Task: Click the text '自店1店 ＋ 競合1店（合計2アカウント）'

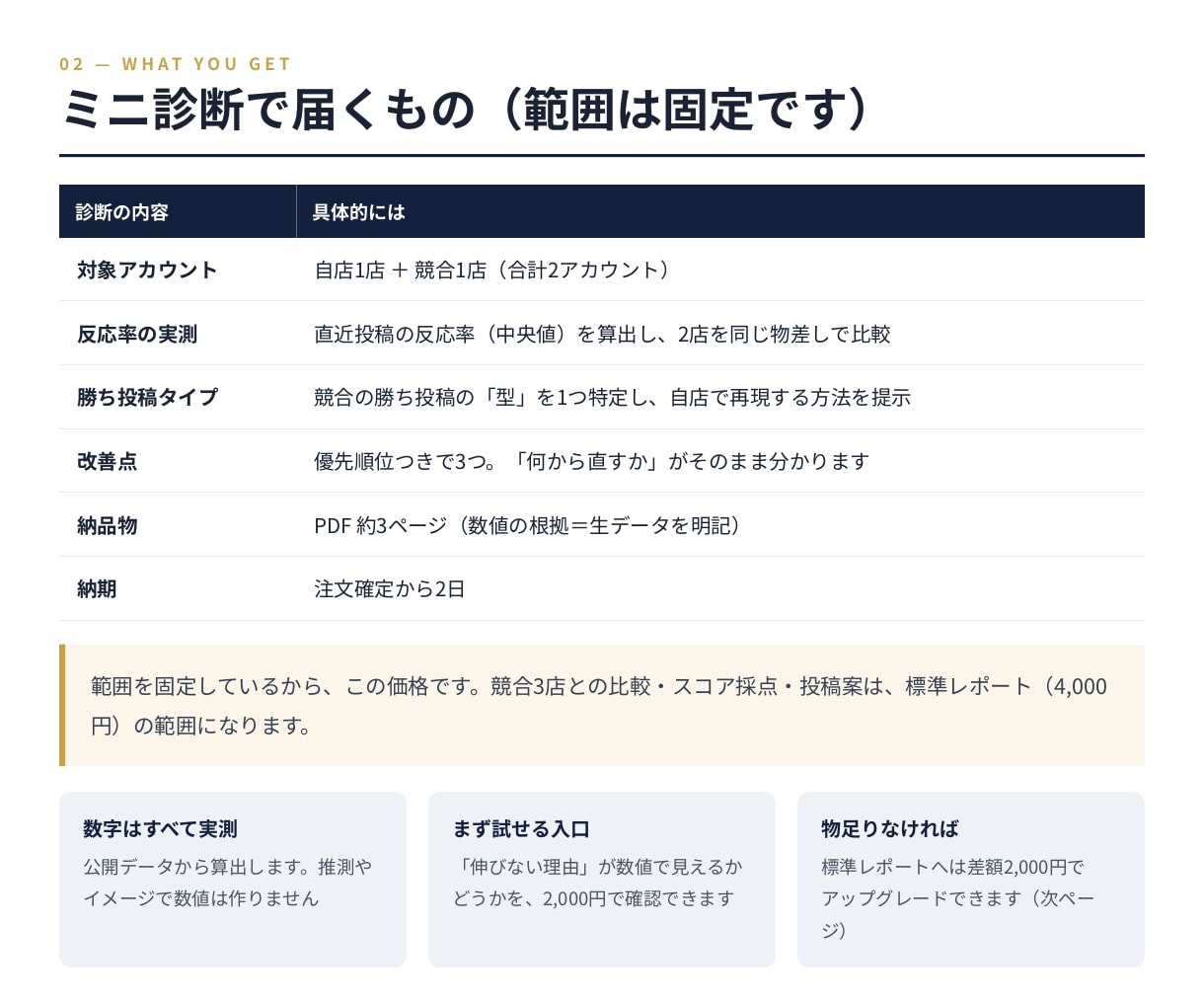Action: pyautogui.click(x=492, y=270)
